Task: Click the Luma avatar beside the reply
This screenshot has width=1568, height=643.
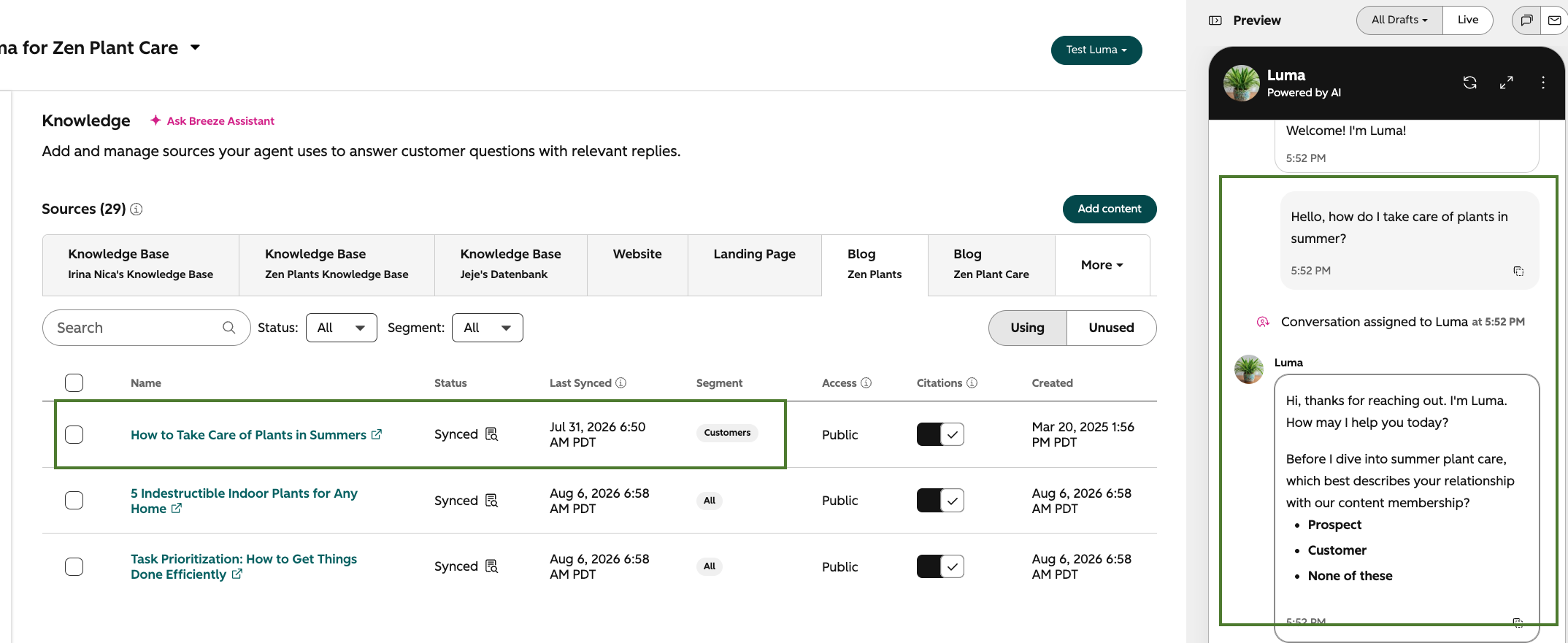Action: [x=1249, y=369]
